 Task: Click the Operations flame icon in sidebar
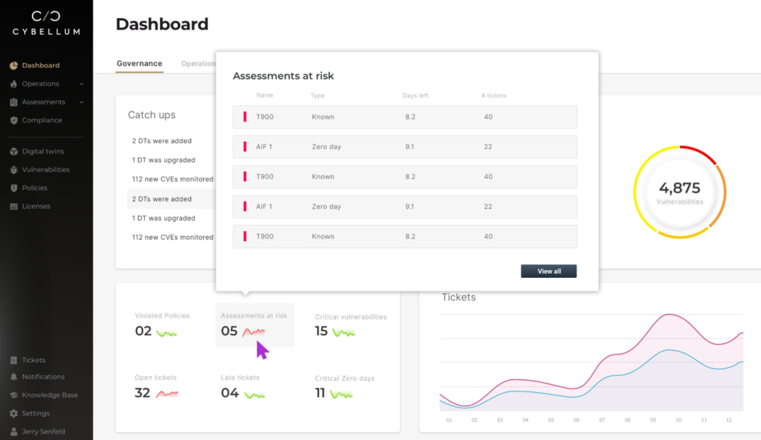14,84
